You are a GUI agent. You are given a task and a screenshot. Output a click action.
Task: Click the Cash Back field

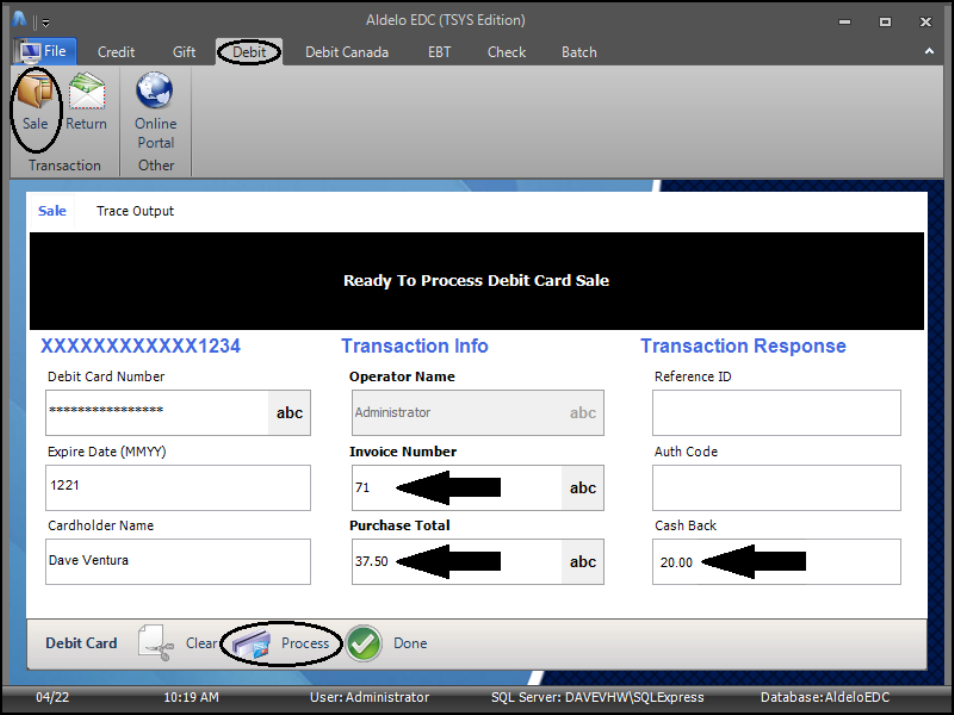(x=776, y=561)
